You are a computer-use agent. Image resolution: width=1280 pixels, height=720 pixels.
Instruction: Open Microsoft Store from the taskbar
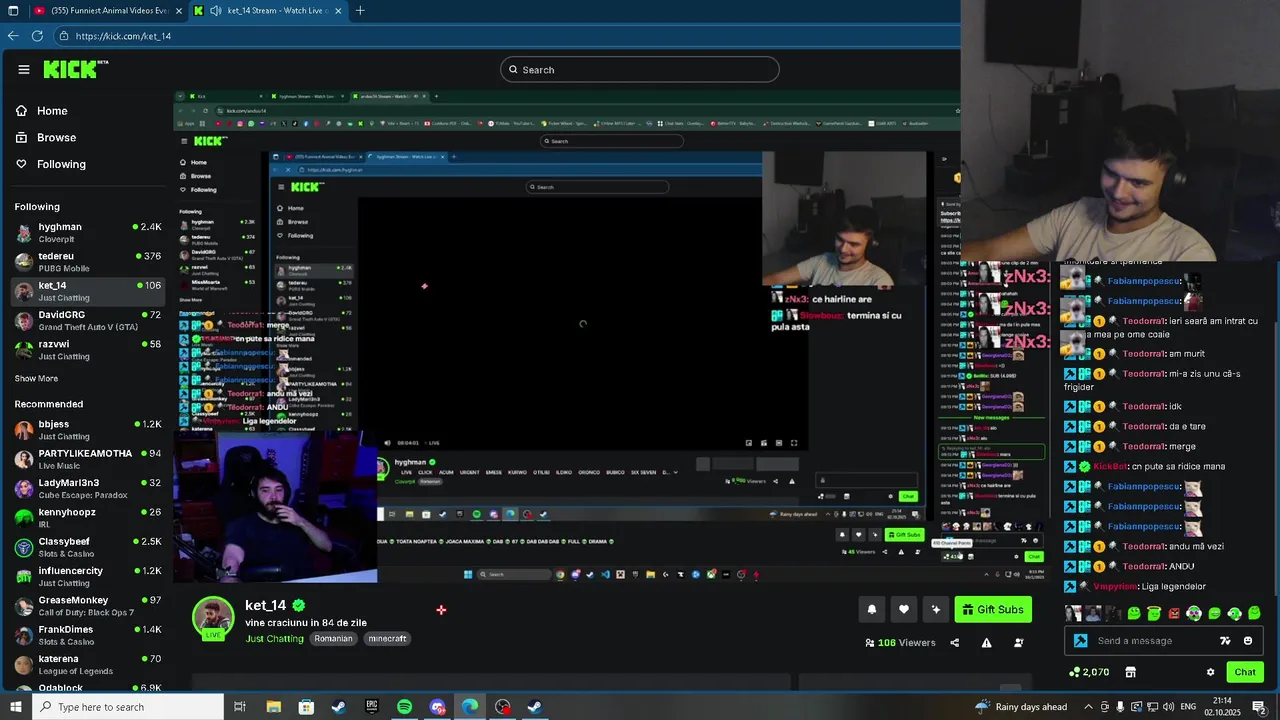(306, 707)
